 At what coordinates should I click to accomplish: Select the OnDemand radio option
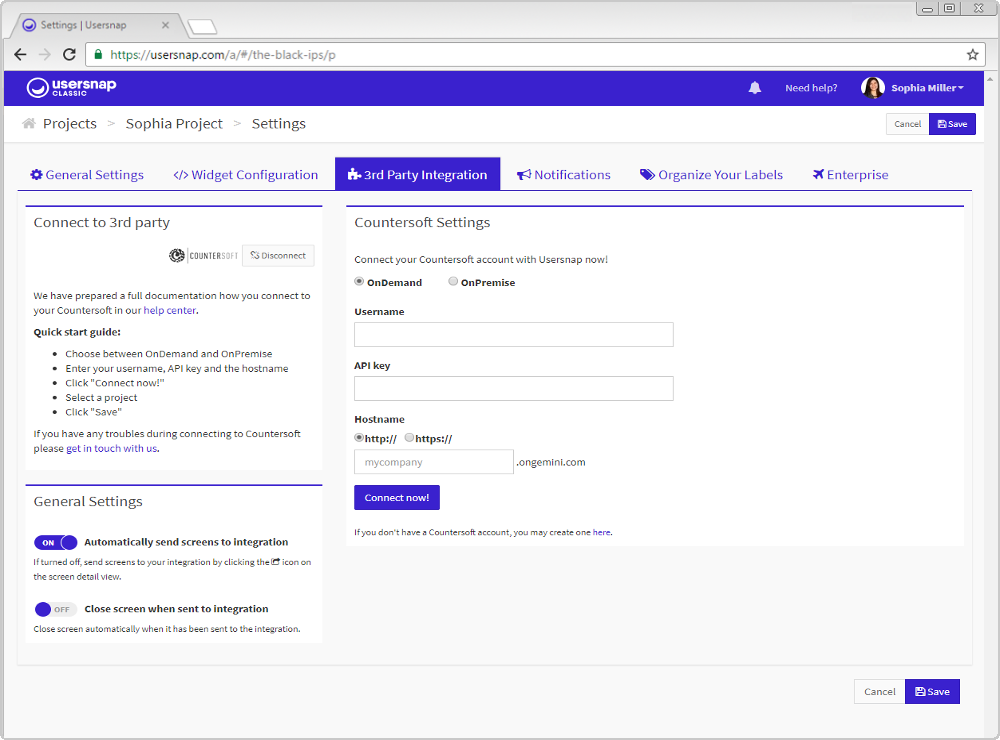coord(359,281)
